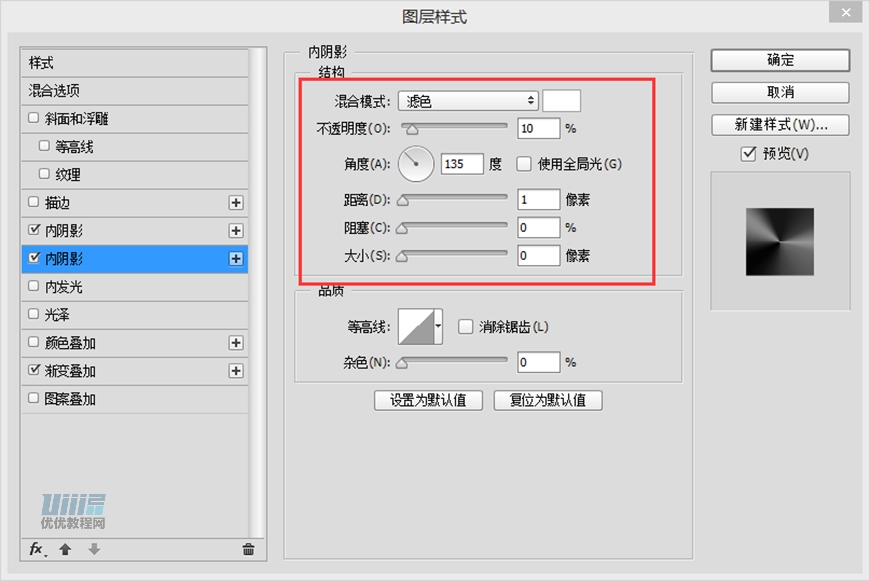Screen dimensions: 870x581
Task: Uncheck the first 内阴影 checkbox
Action: click(34, 229)
